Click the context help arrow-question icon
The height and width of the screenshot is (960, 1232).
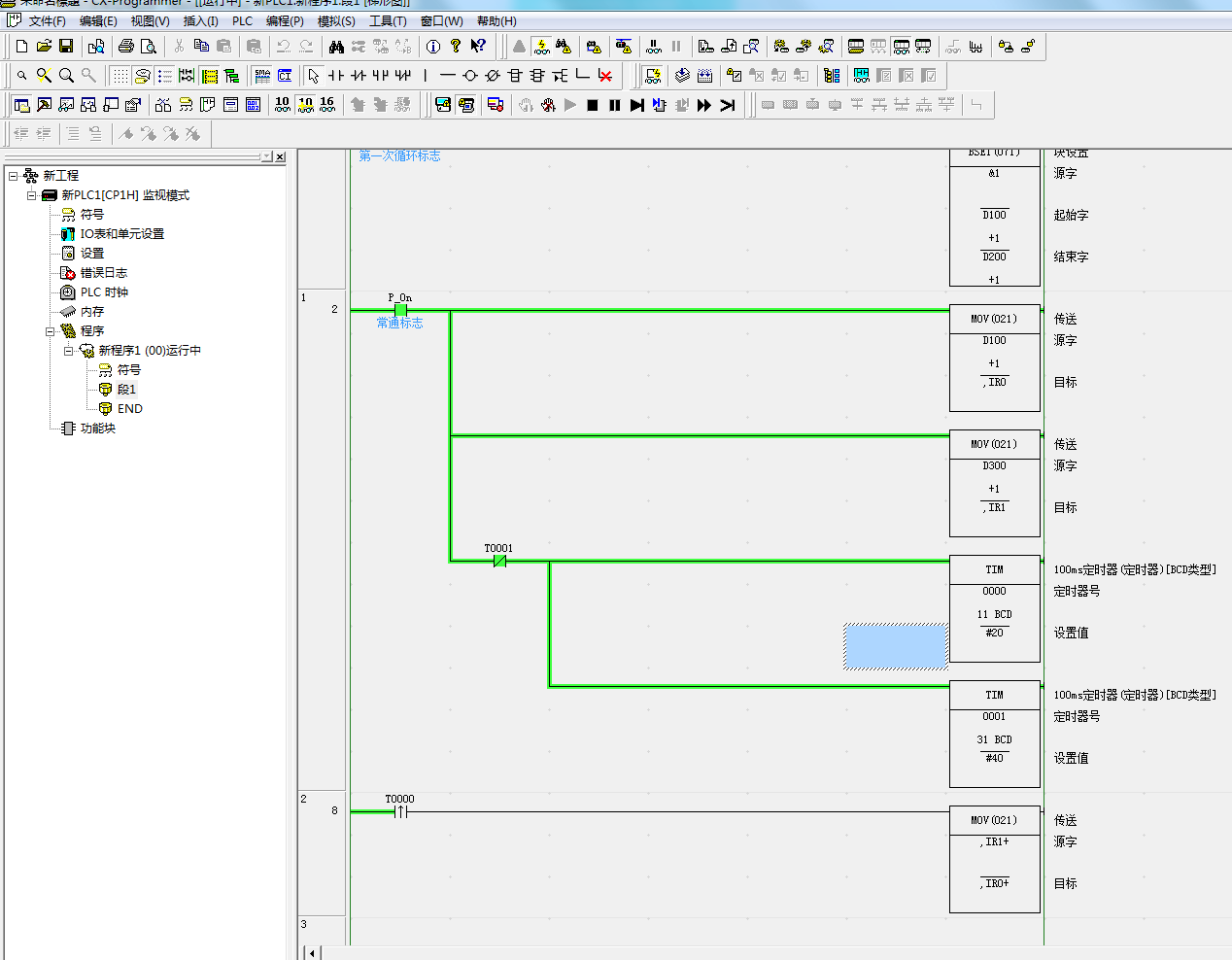tap(478, 46)
